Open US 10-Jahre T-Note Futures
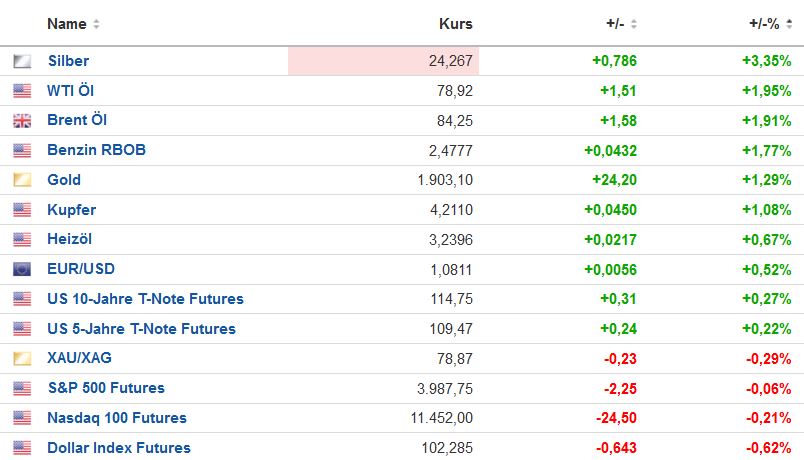Screen dimensions: 804x460 pos(145,299)
